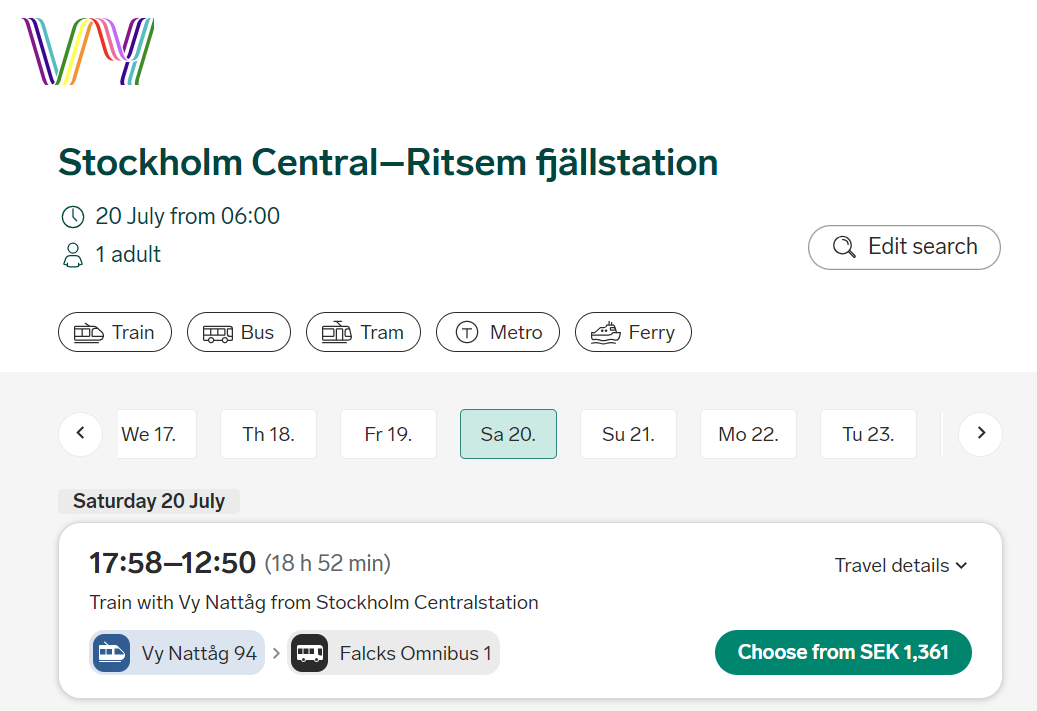The height and width of the screenshot is (711, 1037).
Task: Click the Falcks Omnibus 1 bus icon
Action: (310, 653)
